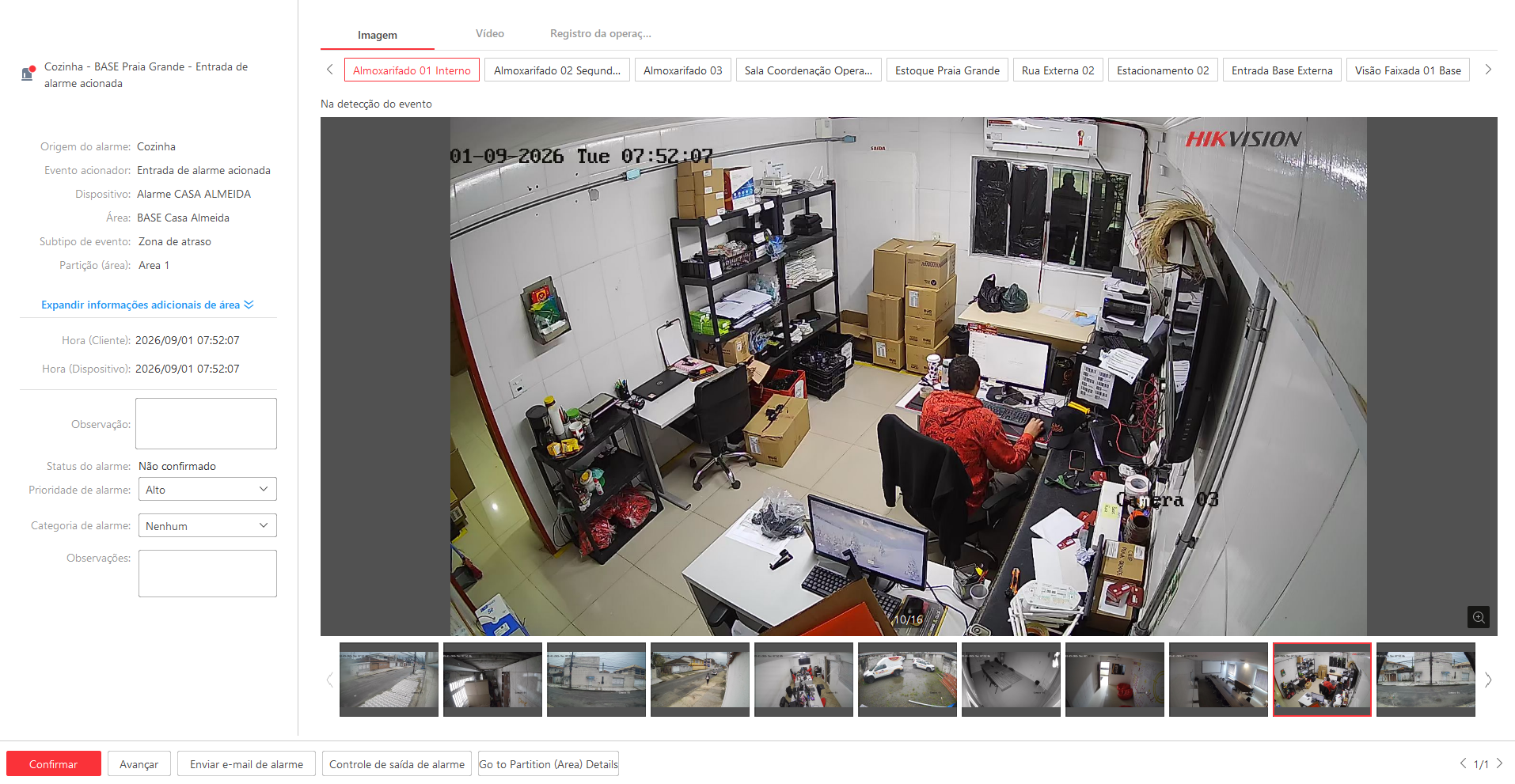Select the fifth thumbnail showing overhead office
Image resolution: width=1515 pixels, height=784 pixels.
[803, 680]
